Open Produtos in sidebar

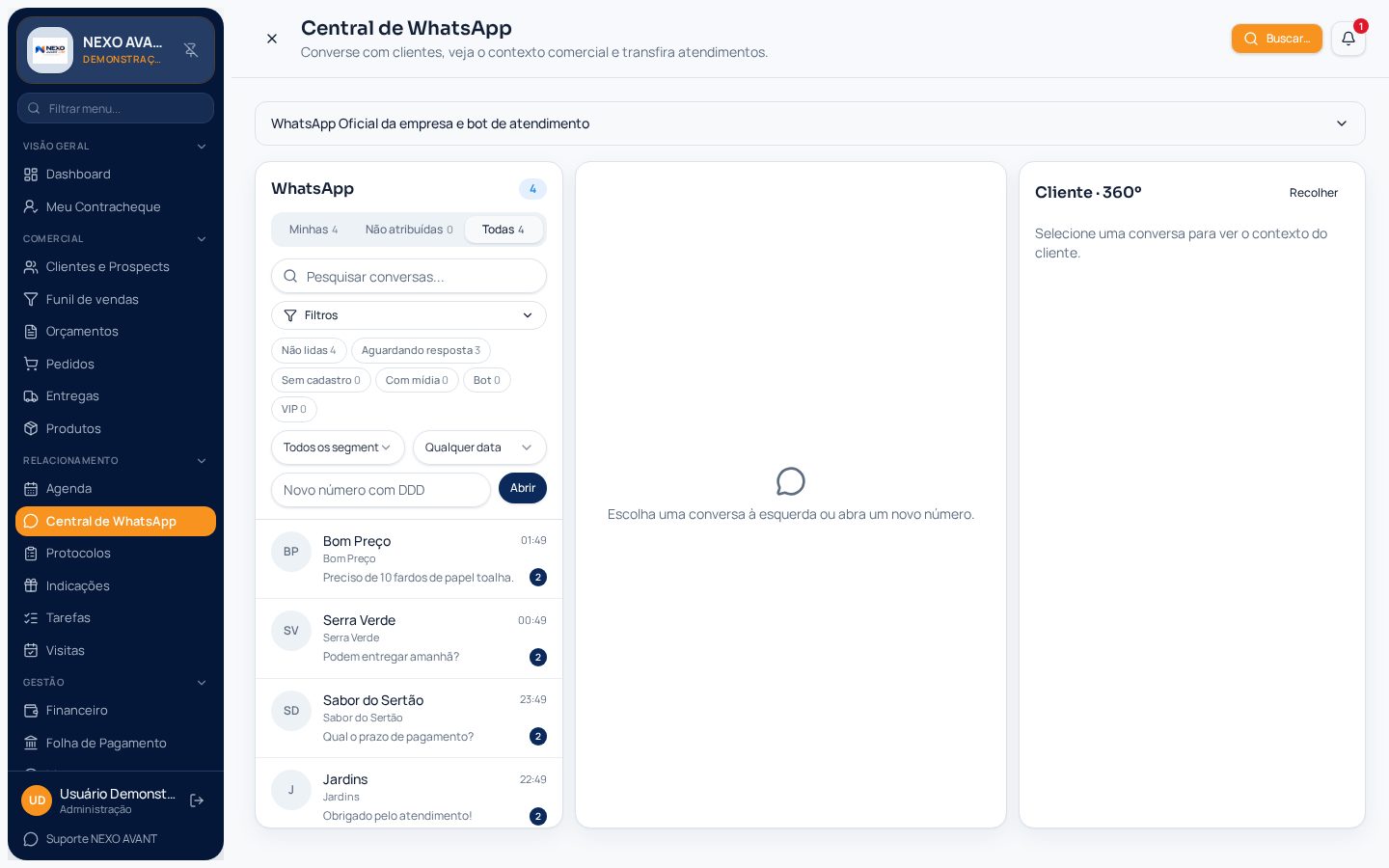coord(116,428)
